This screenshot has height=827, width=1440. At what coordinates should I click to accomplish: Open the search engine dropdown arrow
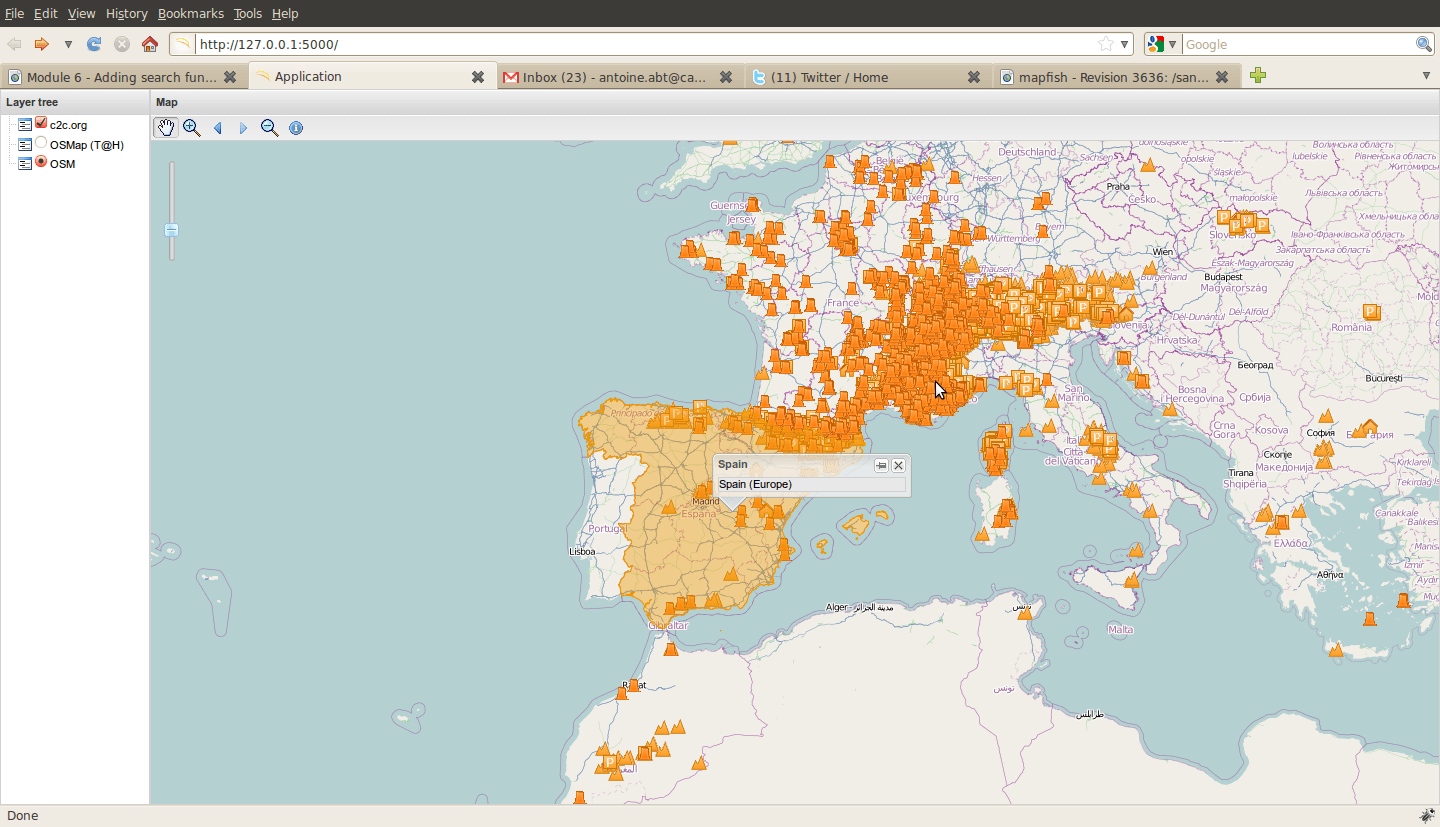pos(1172,44)
